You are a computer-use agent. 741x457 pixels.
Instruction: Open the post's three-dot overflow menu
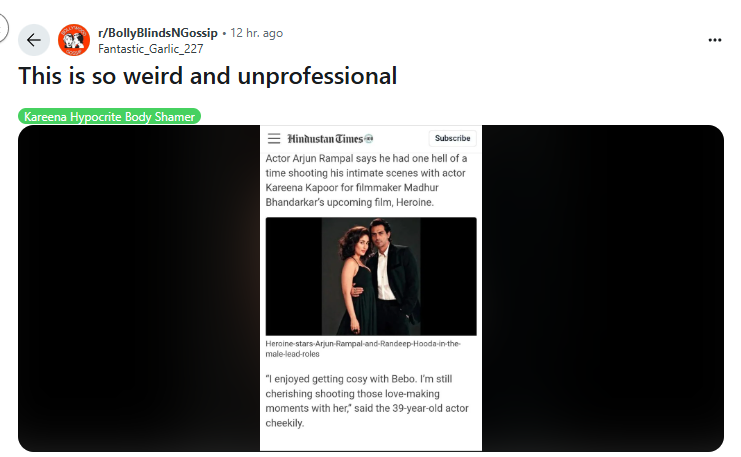coord(715,40)
